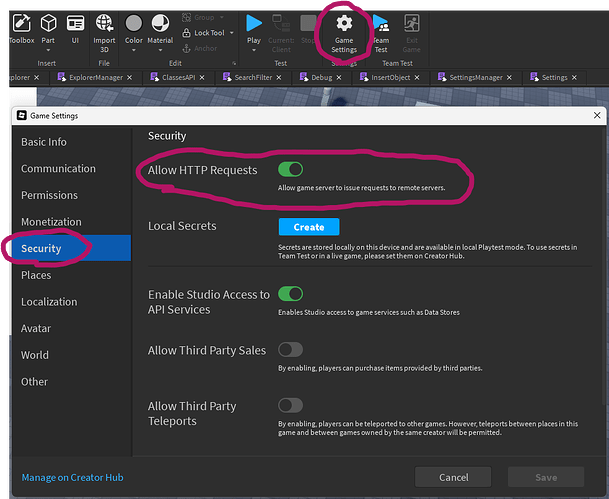Close the InsertObject tab

point(417,78)
